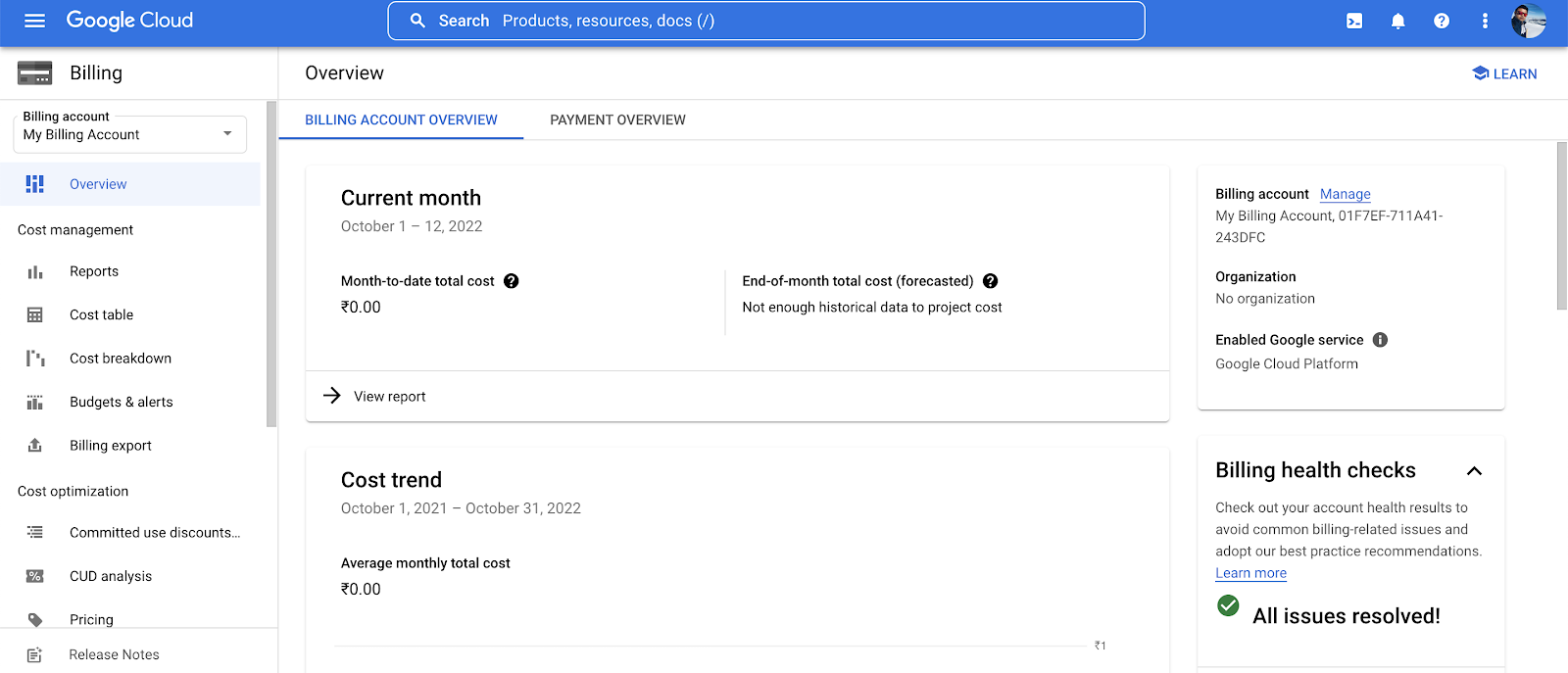
Task: Click the graduation cap LEARN icon
Action: (1481, 73)
